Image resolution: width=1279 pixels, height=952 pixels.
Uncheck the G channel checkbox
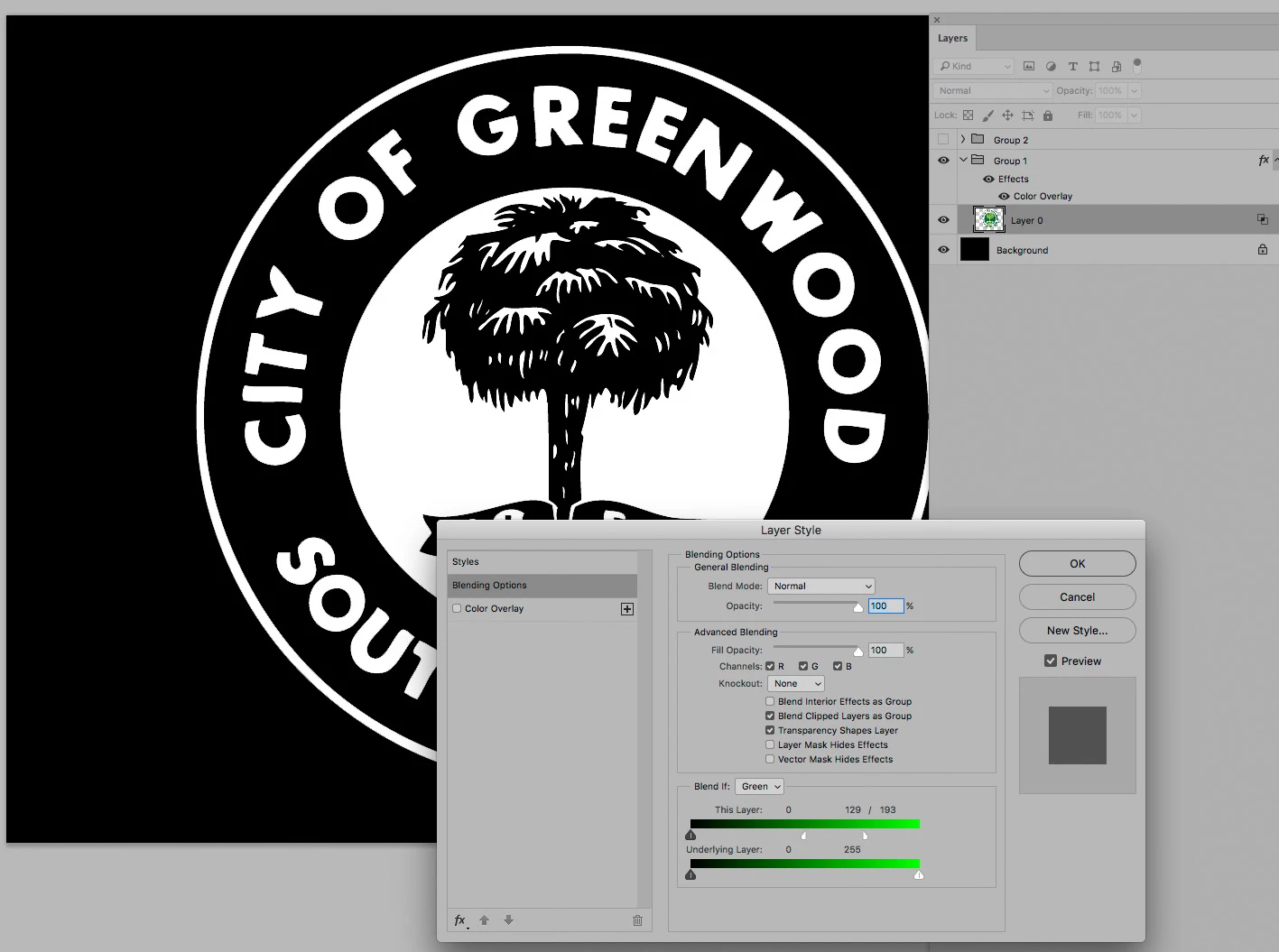(803, 666)
